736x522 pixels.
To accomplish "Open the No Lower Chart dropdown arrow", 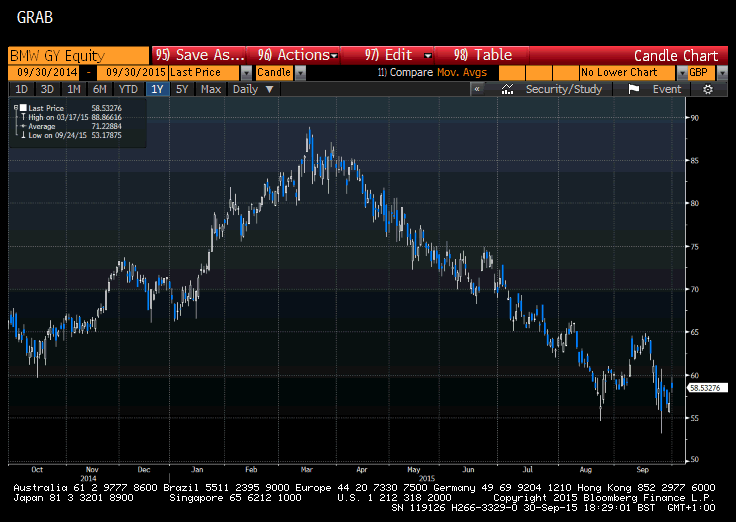I will [682, 73].
